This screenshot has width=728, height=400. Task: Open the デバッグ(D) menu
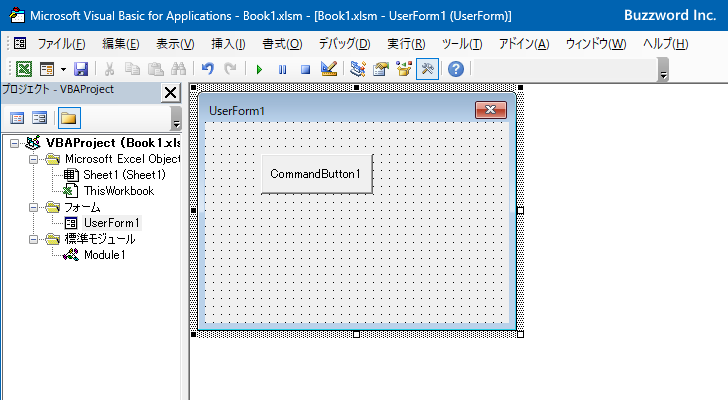(344, 44)
